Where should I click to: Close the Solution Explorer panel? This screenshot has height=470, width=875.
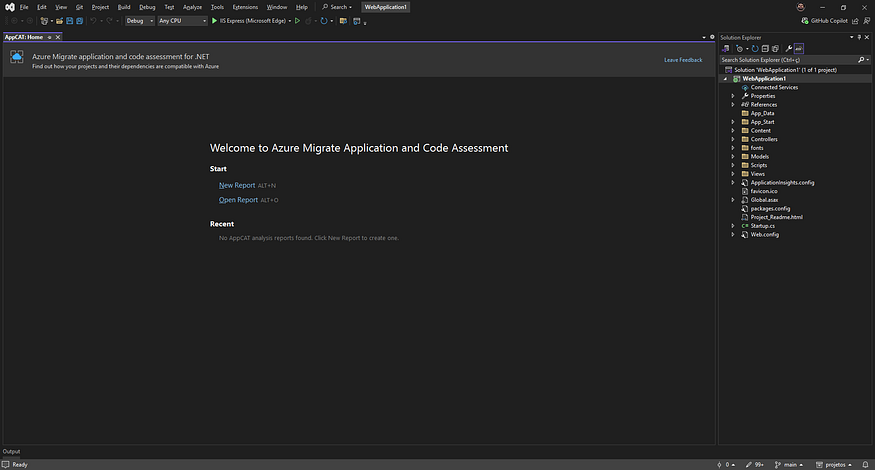pos(867,37)
